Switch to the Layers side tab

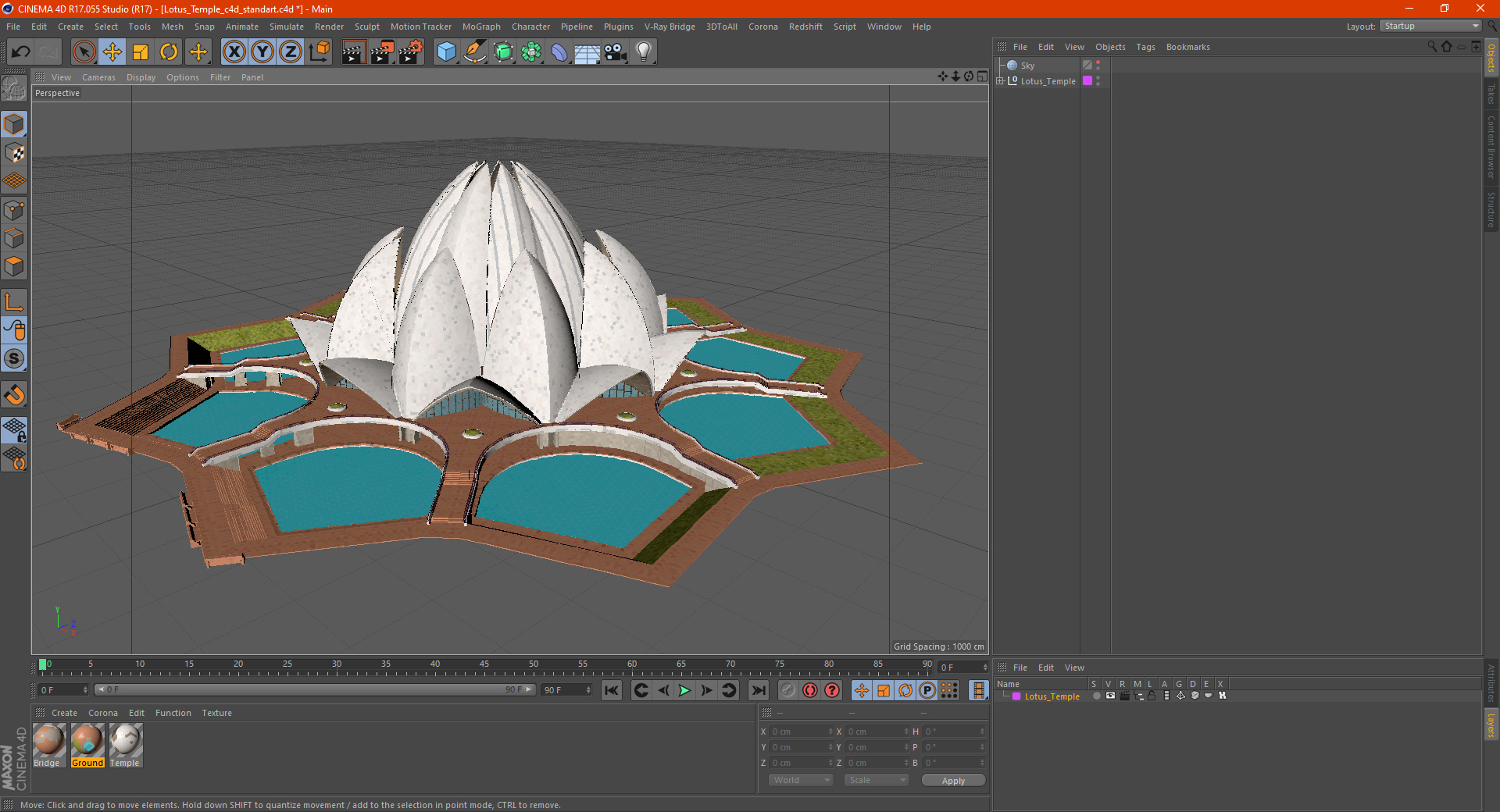1491,725
